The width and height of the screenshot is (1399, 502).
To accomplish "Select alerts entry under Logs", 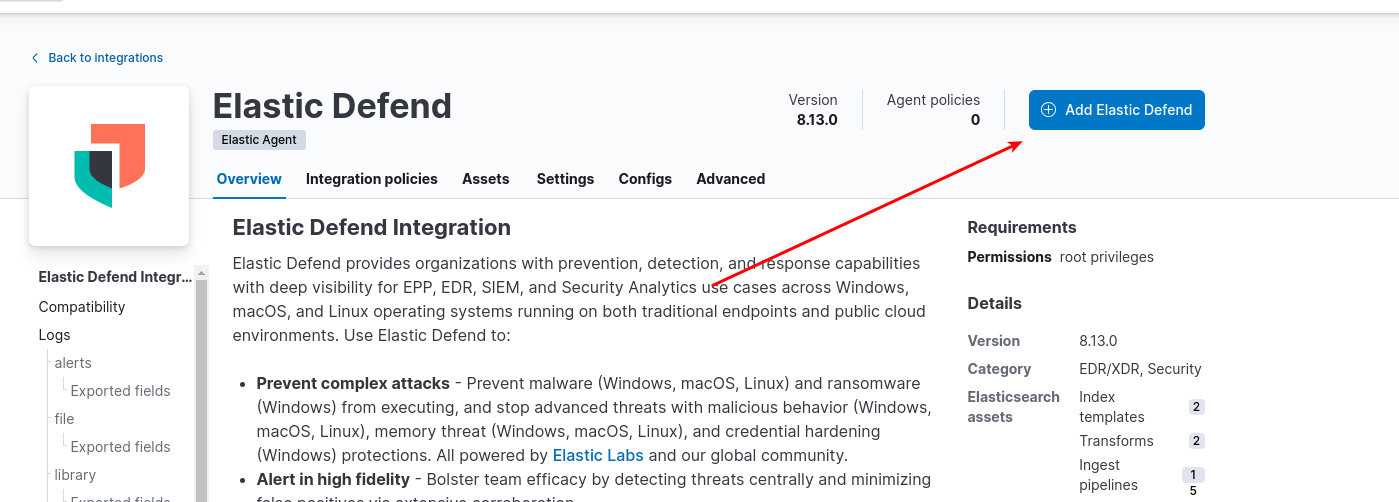I will (x=73, y=363).
